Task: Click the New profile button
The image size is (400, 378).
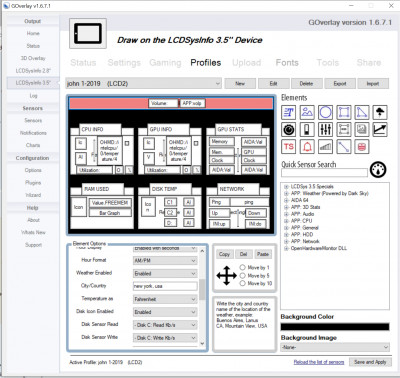Action: point(240,83)
